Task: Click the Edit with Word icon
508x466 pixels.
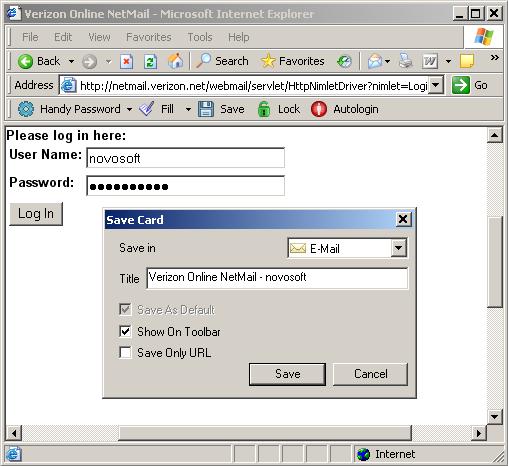Action: coord(430,62)
